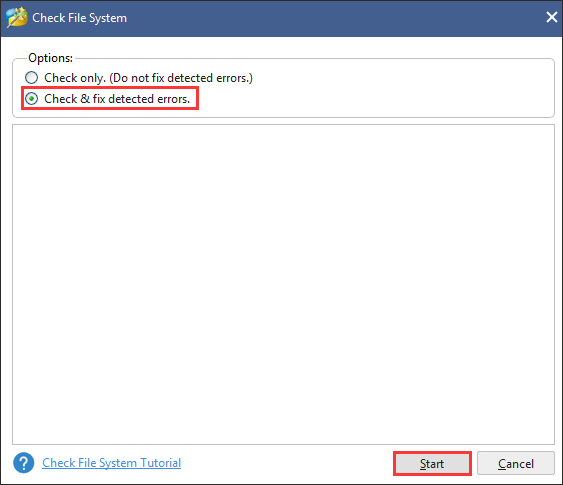Select the "Check & fix detected errors" radio button
The width and height of the screenshot is (563, 485).
pos(32,98)
